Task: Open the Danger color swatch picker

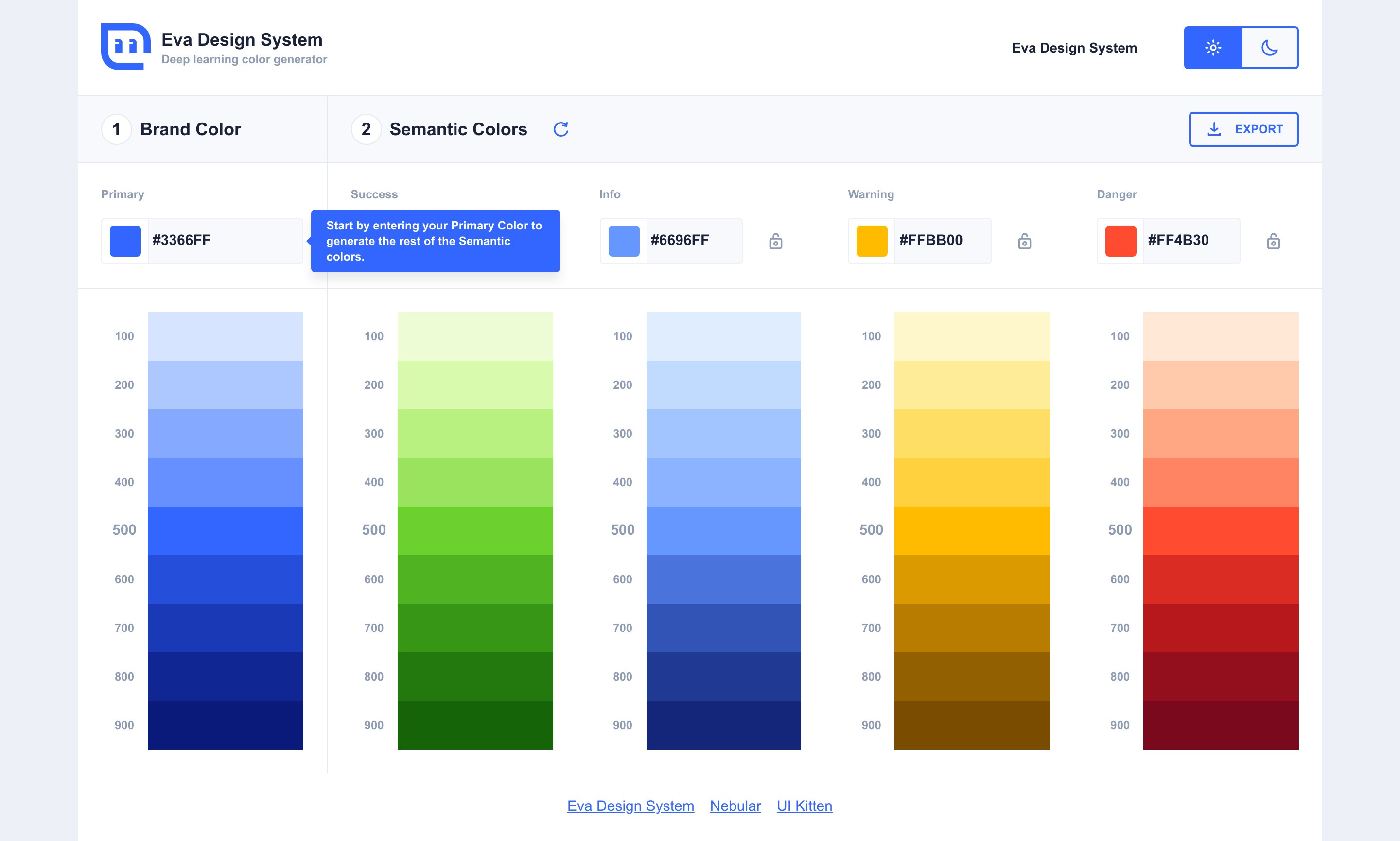Action: 1120,241
